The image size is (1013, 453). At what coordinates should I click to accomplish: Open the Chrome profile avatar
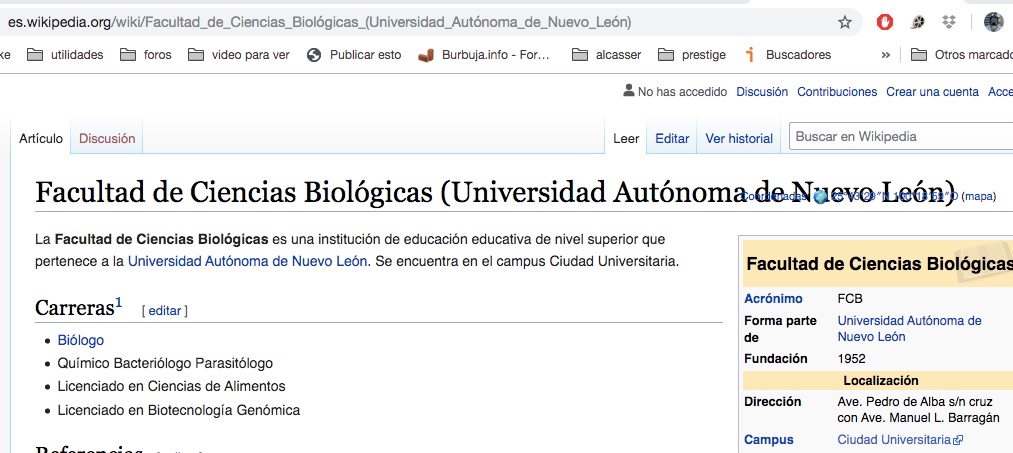[993, 22]
